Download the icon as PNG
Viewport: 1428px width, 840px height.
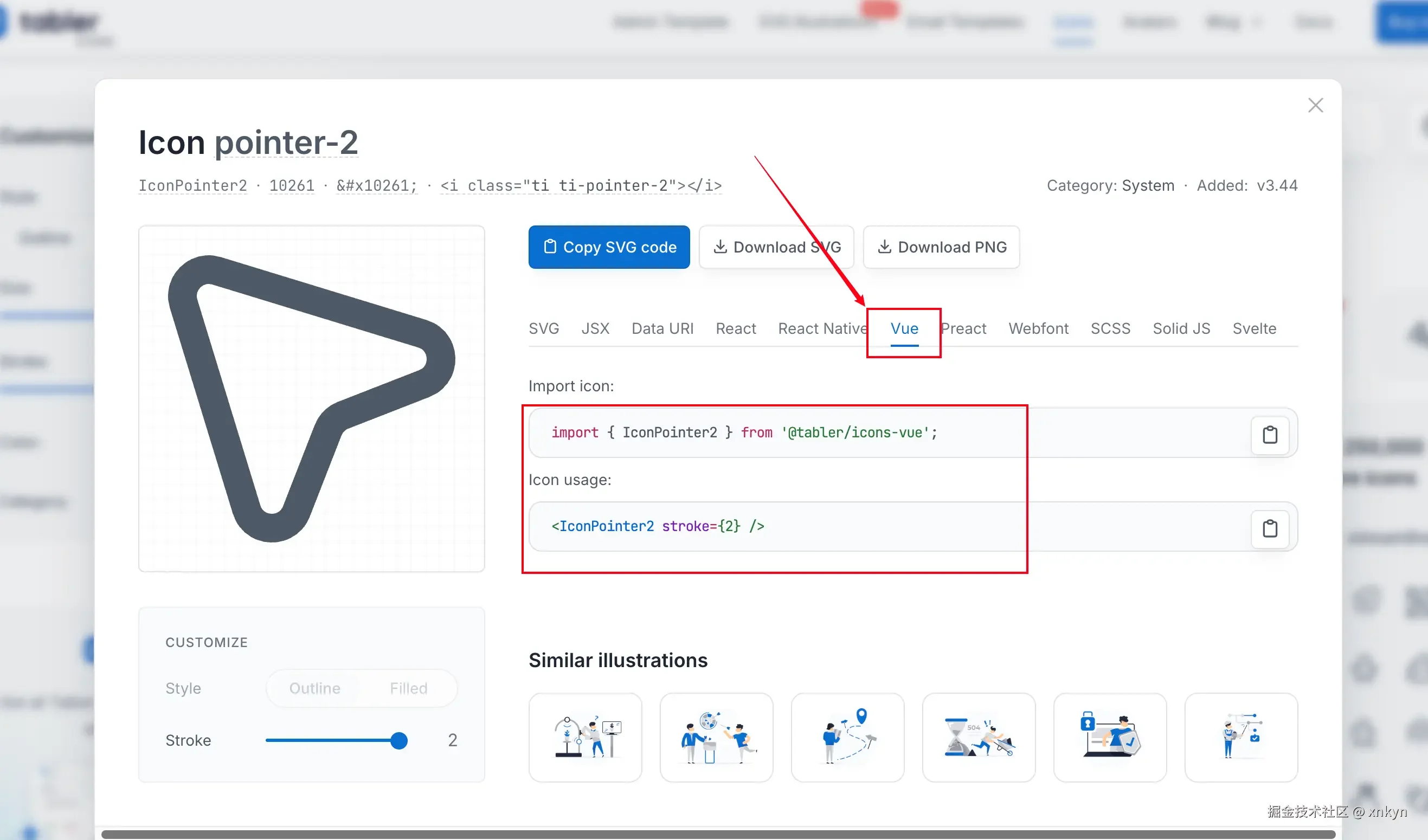pyautogui.click(x=941, y=247)
